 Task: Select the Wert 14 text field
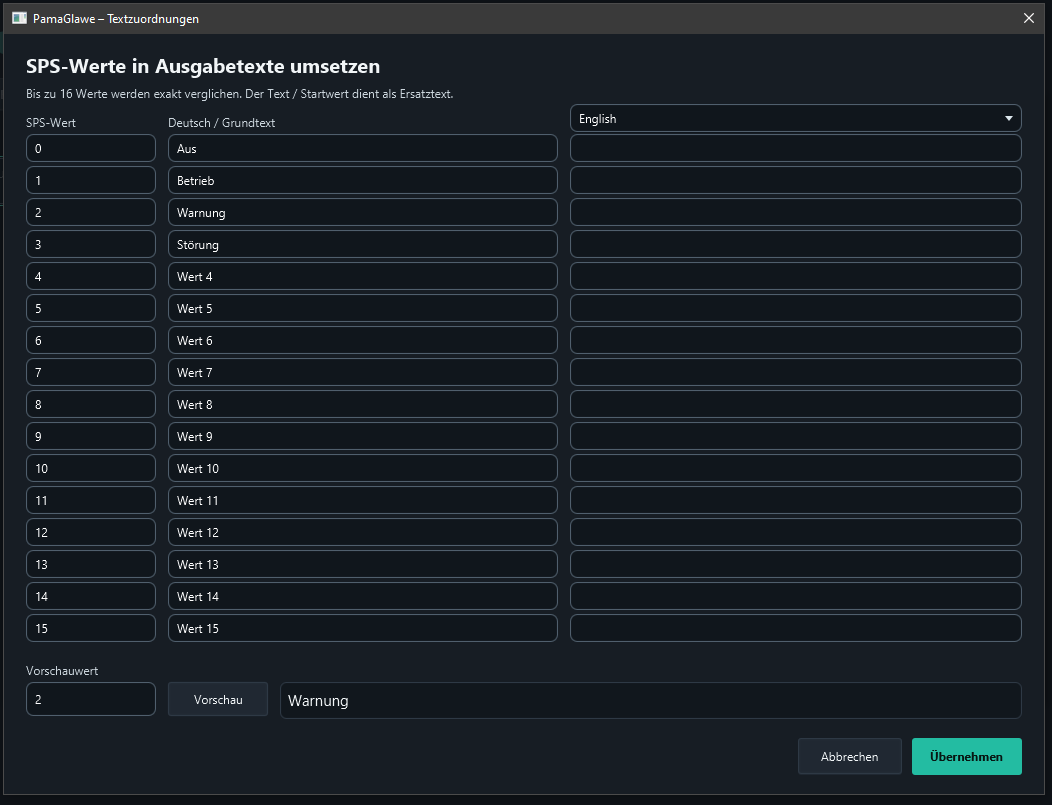coord(362,596)
